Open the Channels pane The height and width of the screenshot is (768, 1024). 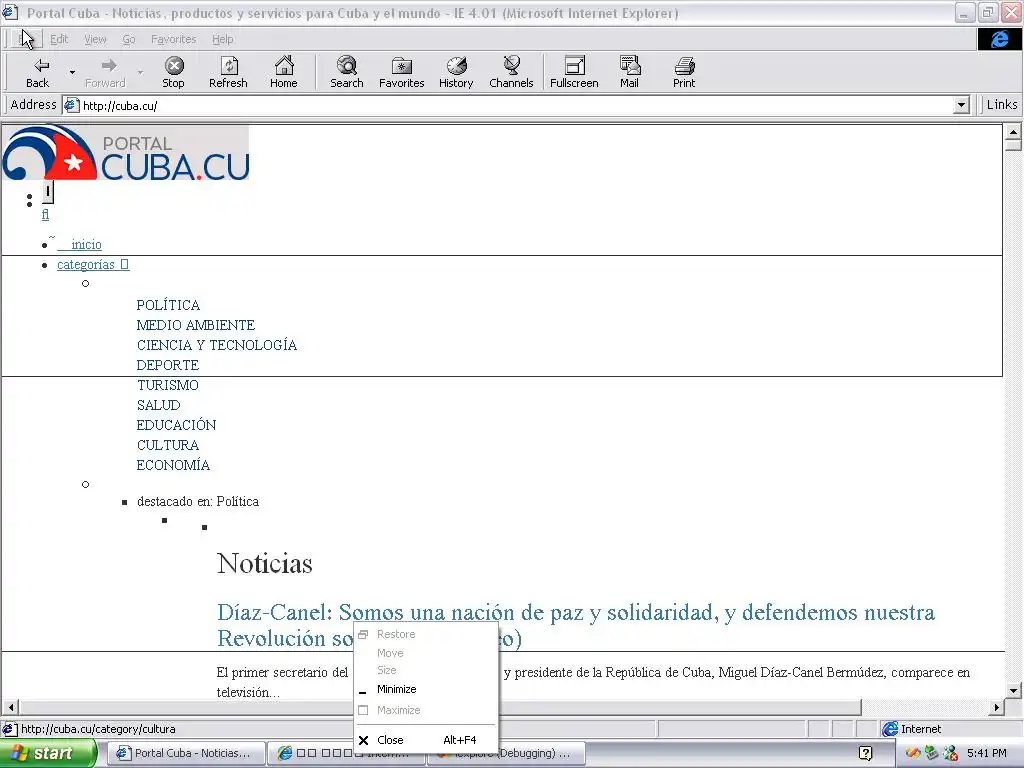(x=511, y=72)
